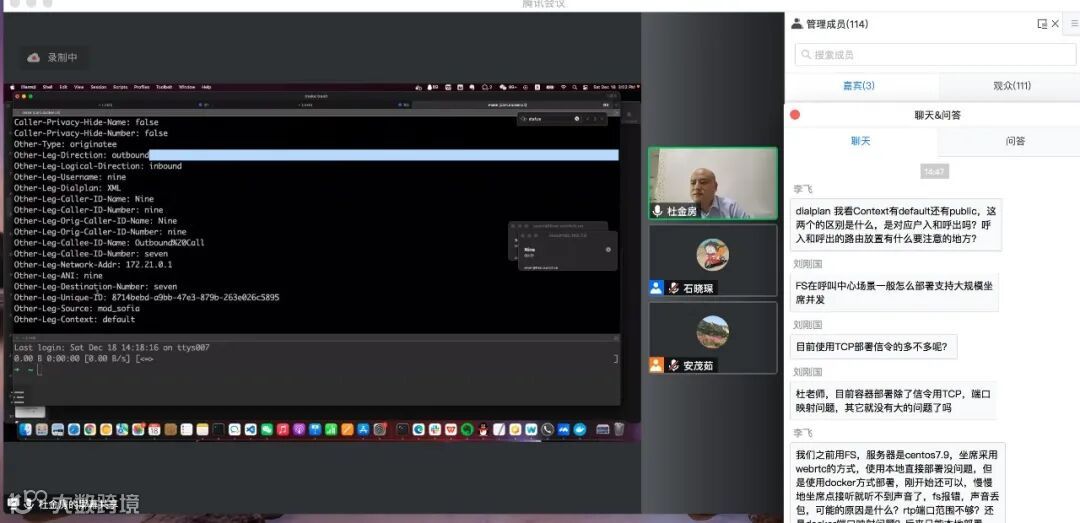The image size is (1080, 523).
Task: Click the 16:47 chat timestamp
Action: click(935, 172)
